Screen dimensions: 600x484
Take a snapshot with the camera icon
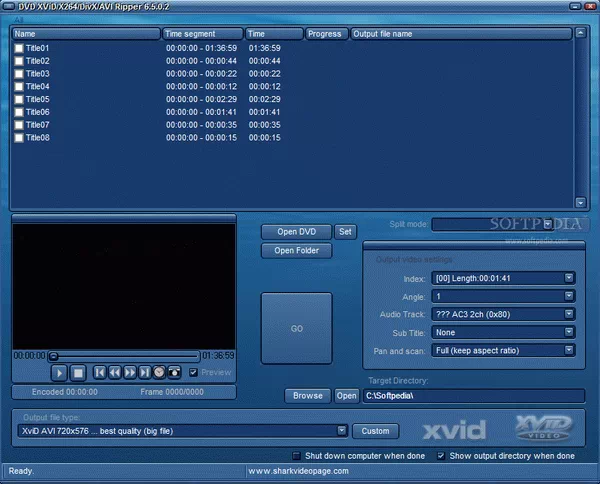[174, 372]
